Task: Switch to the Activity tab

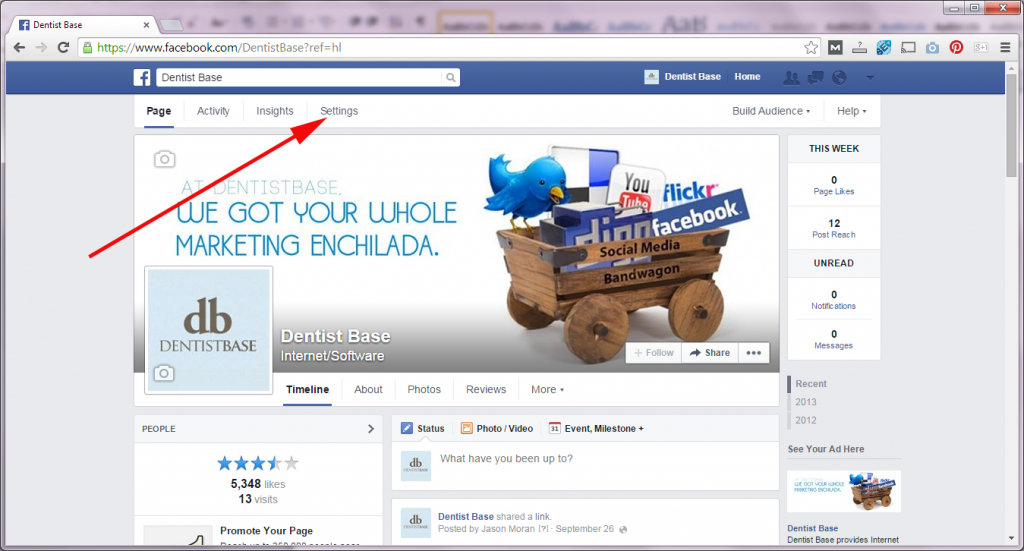Action: [x=214, y=111]
